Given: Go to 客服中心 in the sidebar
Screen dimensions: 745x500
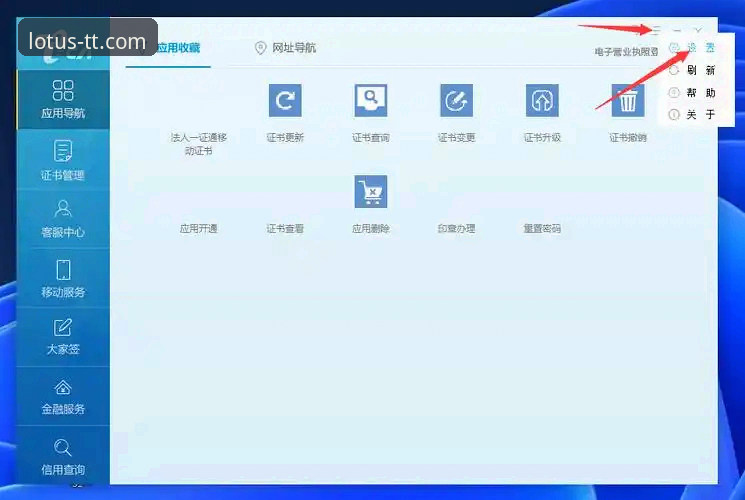Looking at the screenshot, I should click(x=63, y=219).
